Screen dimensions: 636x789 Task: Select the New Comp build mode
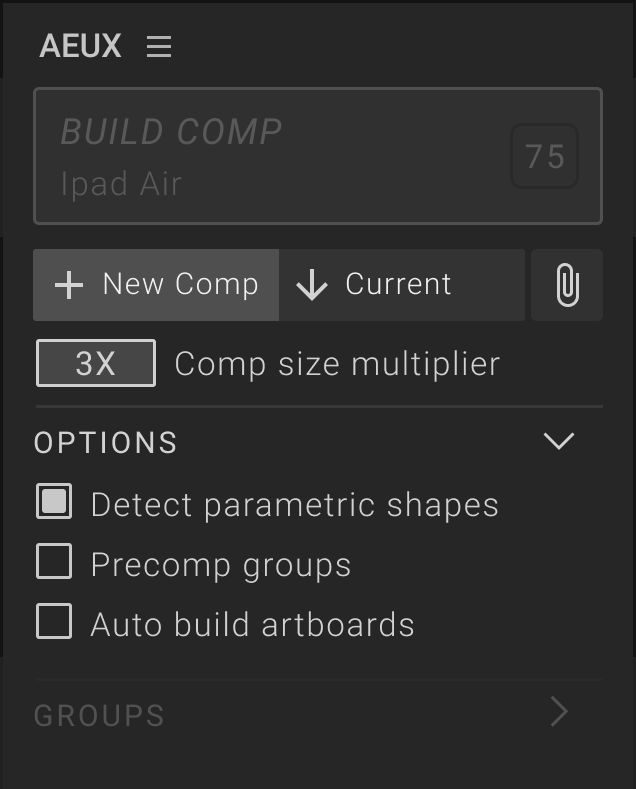(x=156, y=285)
